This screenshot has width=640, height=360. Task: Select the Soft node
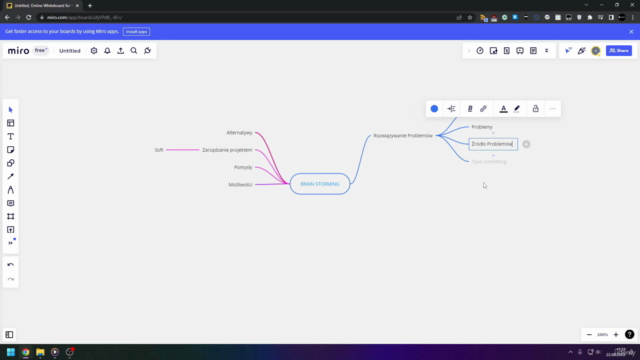(x=159, y=150)
